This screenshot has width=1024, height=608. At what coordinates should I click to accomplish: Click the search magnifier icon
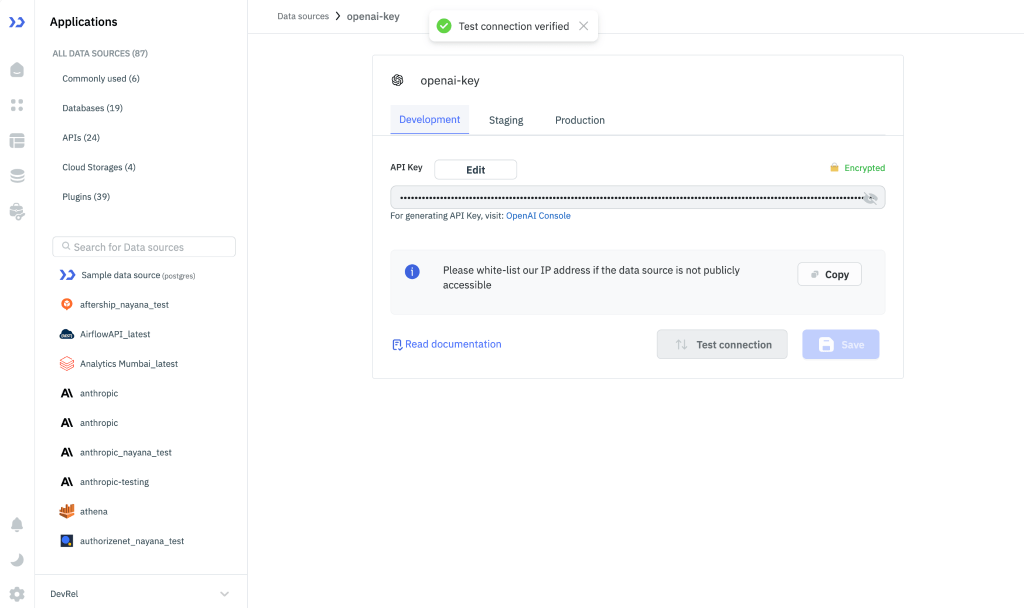coord(66,246)
